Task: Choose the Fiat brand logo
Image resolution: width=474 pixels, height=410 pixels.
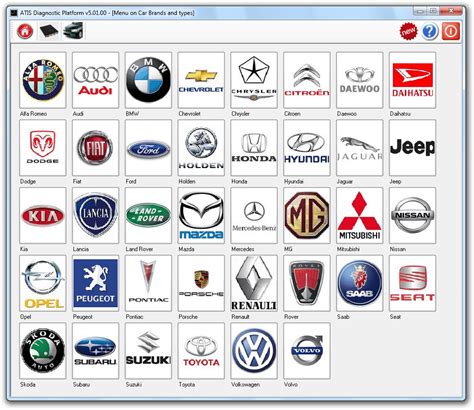Action: (x=96, y=148)
